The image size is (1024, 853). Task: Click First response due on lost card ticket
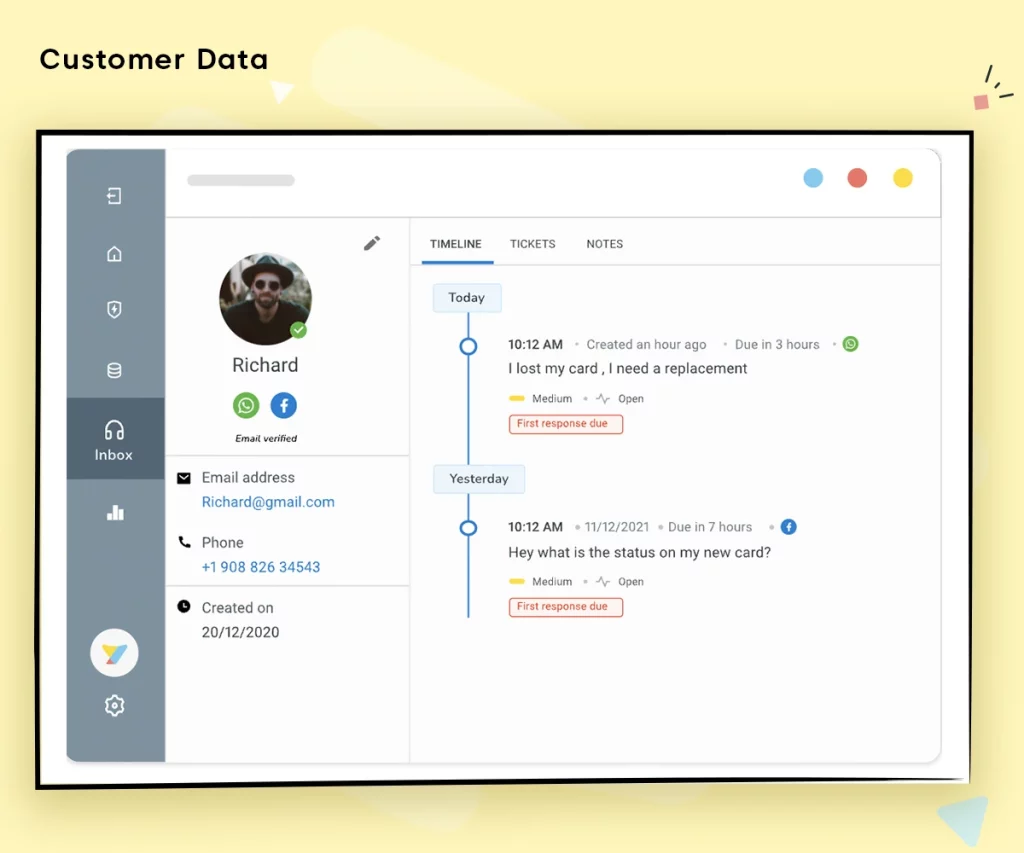tap(566, 424)
